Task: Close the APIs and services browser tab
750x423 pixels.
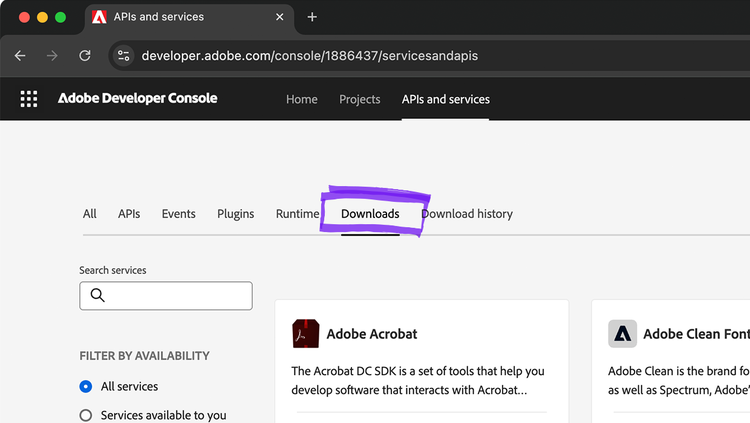Action: click(279, 17)
